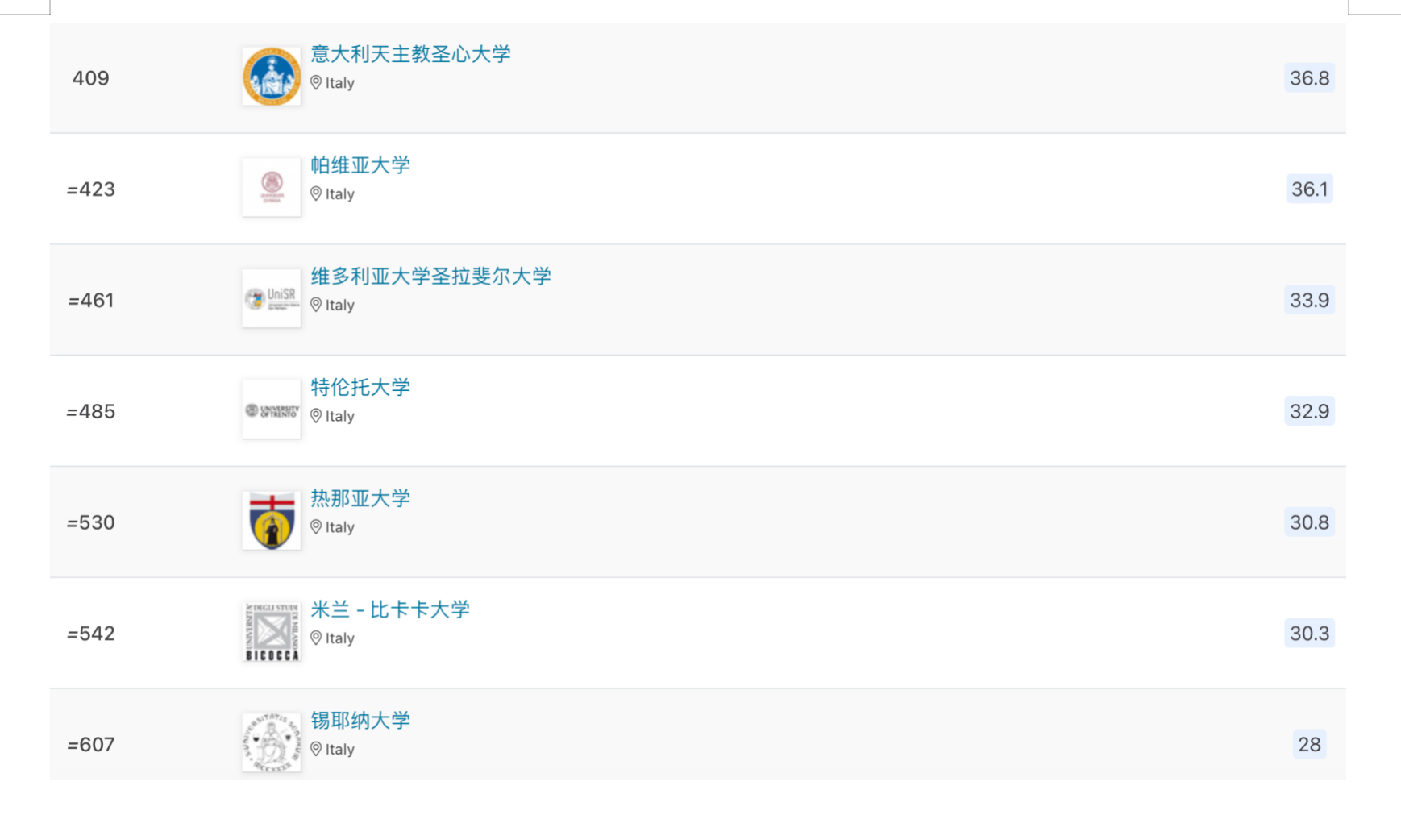Viewport: 1401px width, 840px height.
Task: Open the 米兰 - 比卡卡大学 link
Action: pos(390,610)
